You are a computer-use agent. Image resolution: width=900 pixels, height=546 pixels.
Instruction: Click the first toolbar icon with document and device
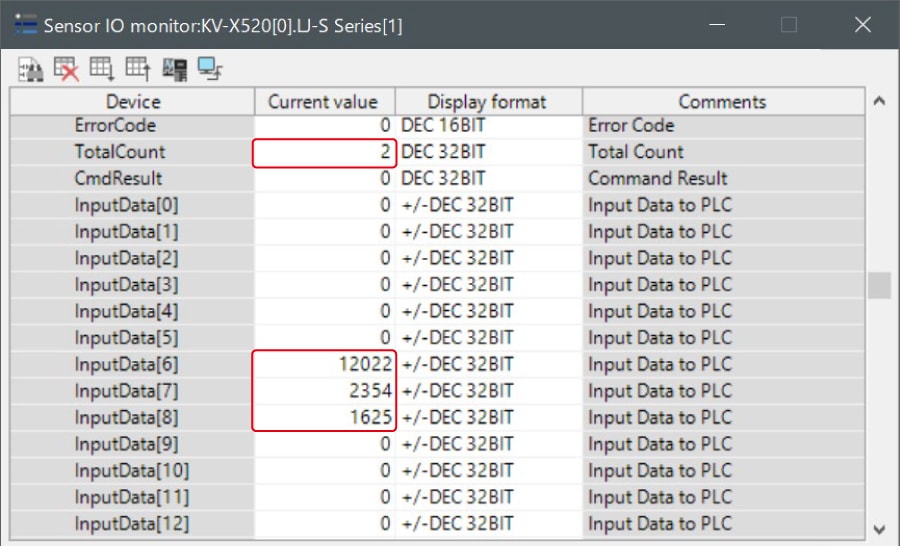(31, 68)
